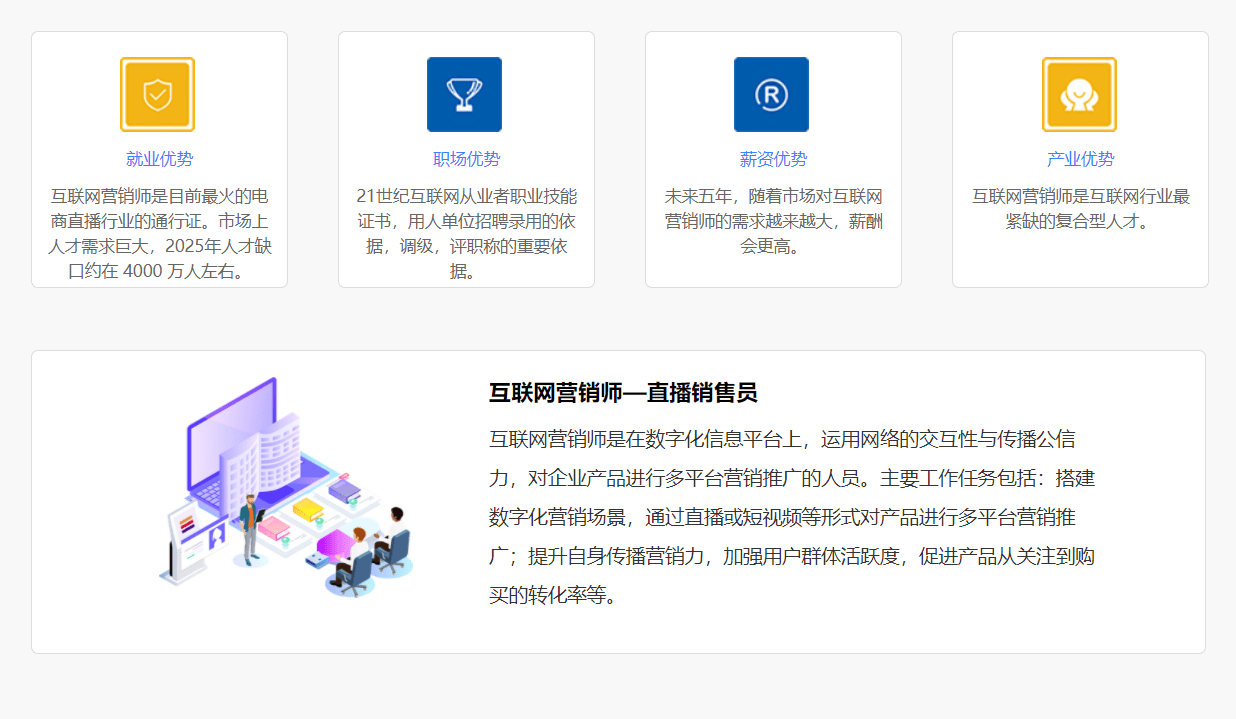Click the standing person in the illustration
The image size is (1236, 719).
click(x=249, y=526)
